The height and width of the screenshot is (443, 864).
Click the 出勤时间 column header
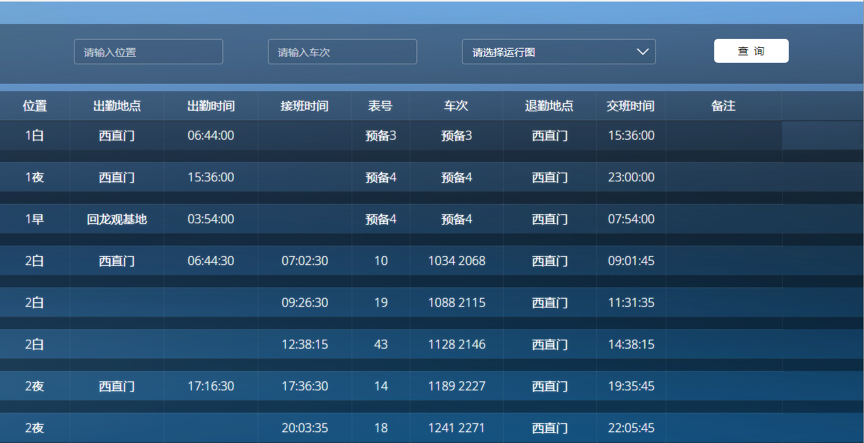pyautogui.click(x=211, y=106)
